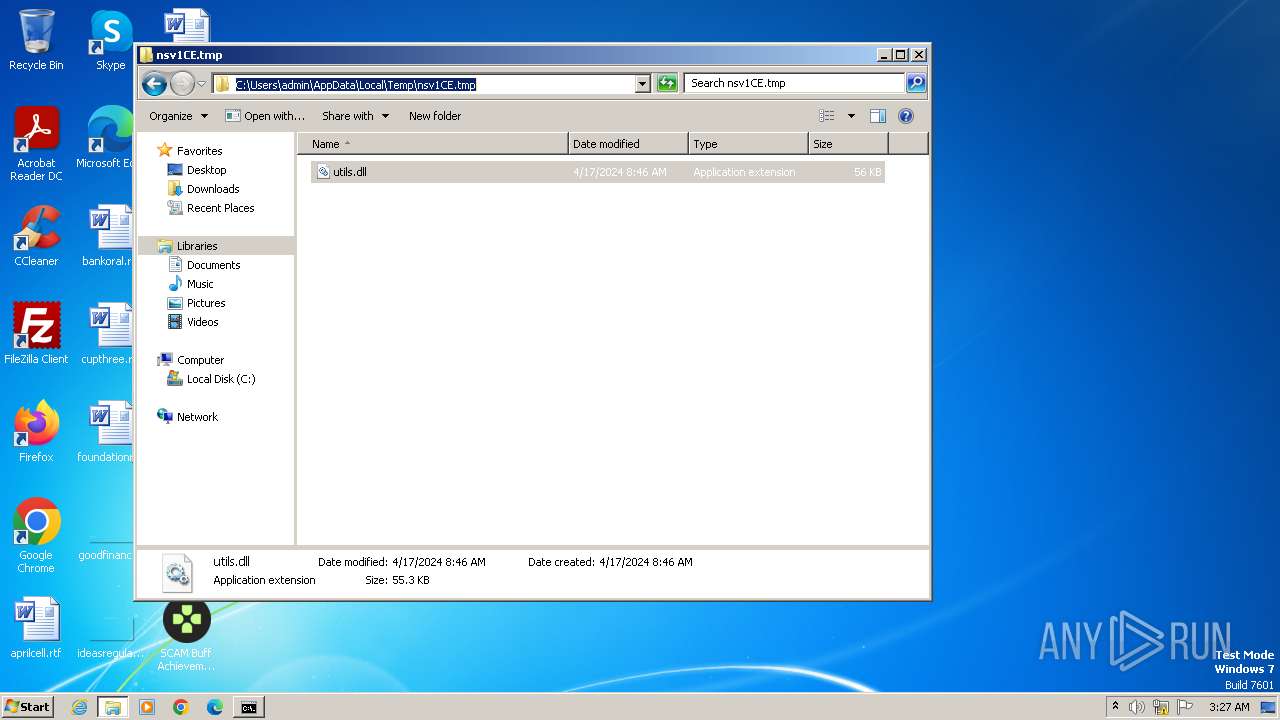Click the media player taskbar icon
This screenshot has height=720, width=1280.
coord(147,707)
